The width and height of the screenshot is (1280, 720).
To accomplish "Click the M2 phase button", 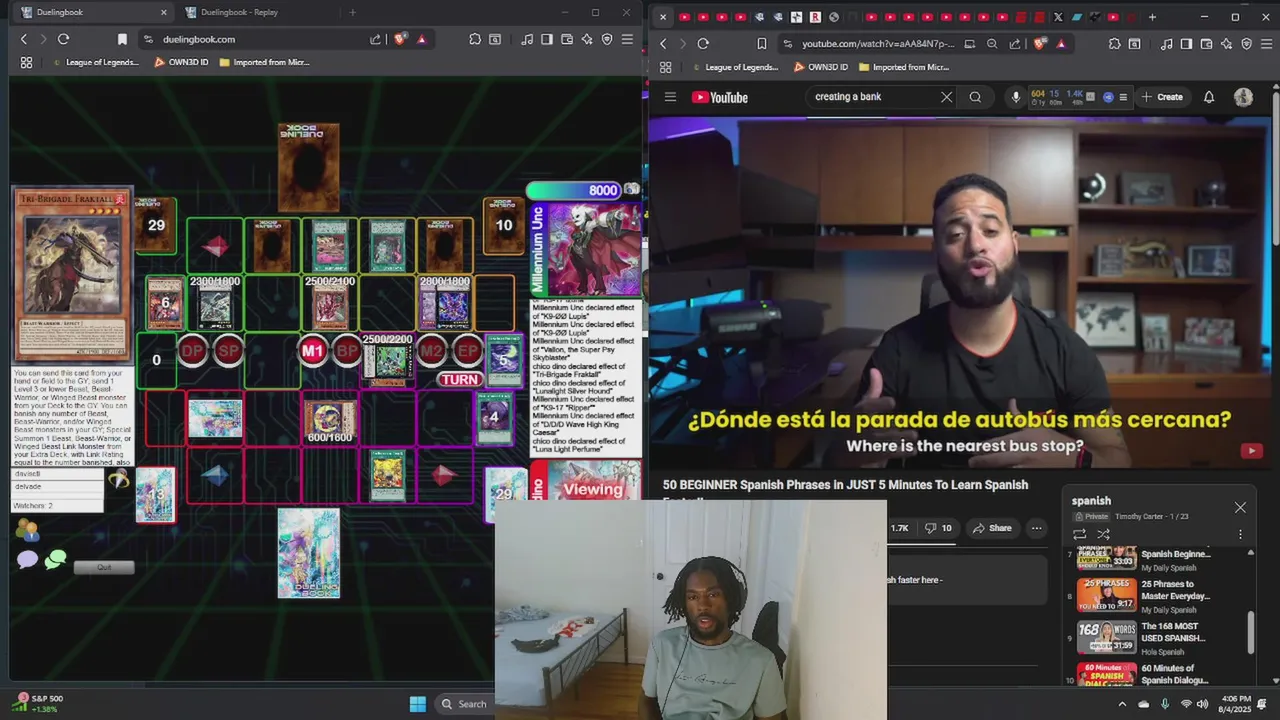I will (x=431, y=350).
